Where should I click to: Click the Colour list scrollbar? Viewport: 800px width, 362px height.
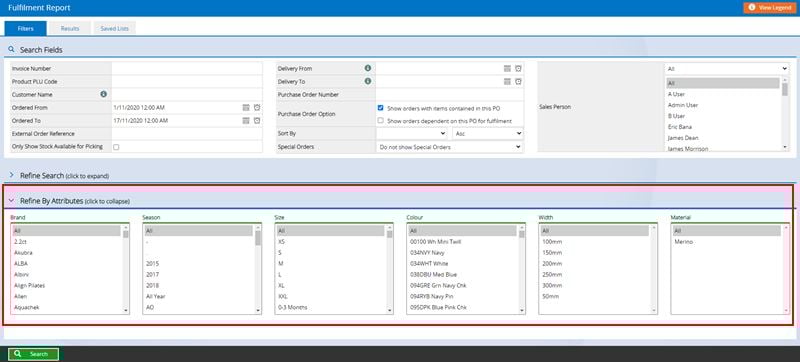pyautogui.click(x=522, y=269)
